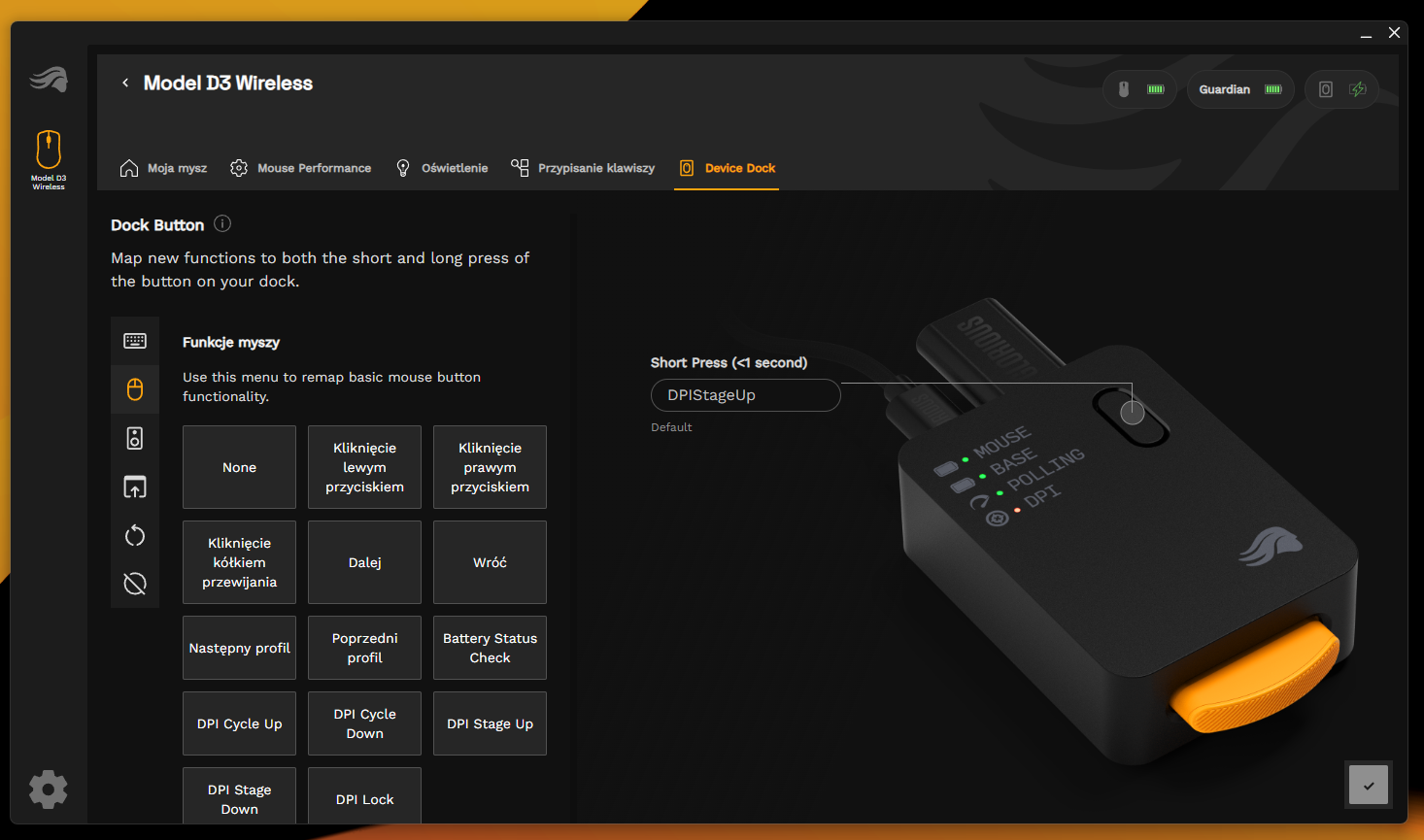The width and height of the screenshot is (1424, 840).
Task: Select the None function tile
Action: pos(239,467)
